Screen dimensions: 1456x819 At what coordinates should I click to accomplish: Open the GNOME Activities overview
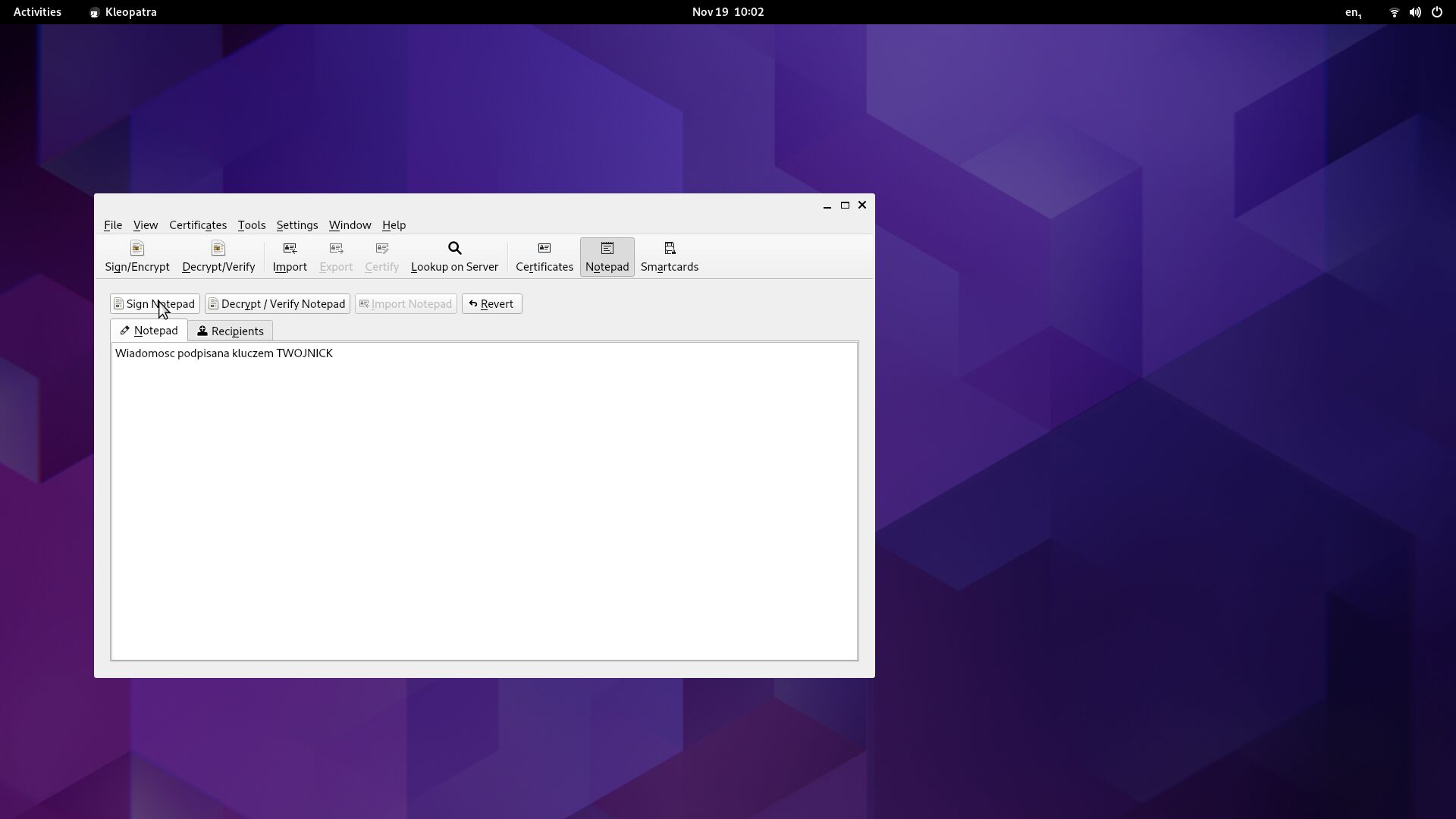pyautogui.click(x=37, y=12)
